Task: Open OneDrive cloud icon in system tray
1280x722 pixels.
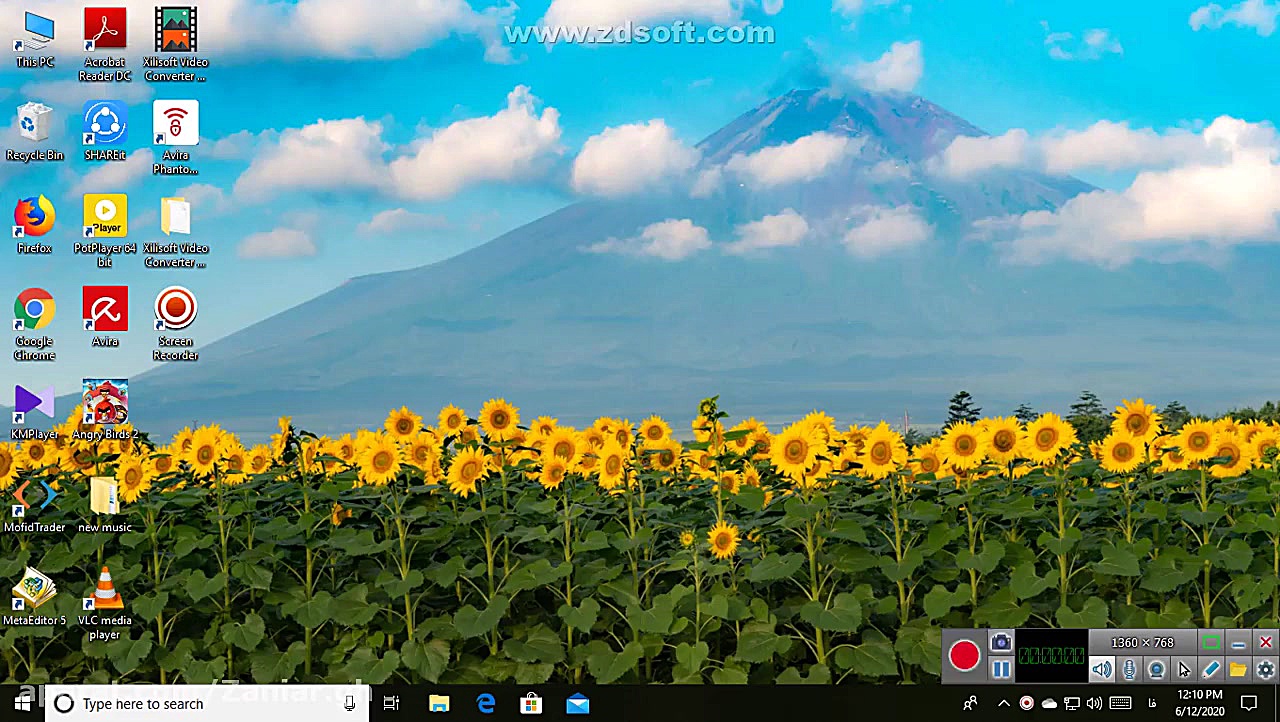Action: (x=1049, y=704)
